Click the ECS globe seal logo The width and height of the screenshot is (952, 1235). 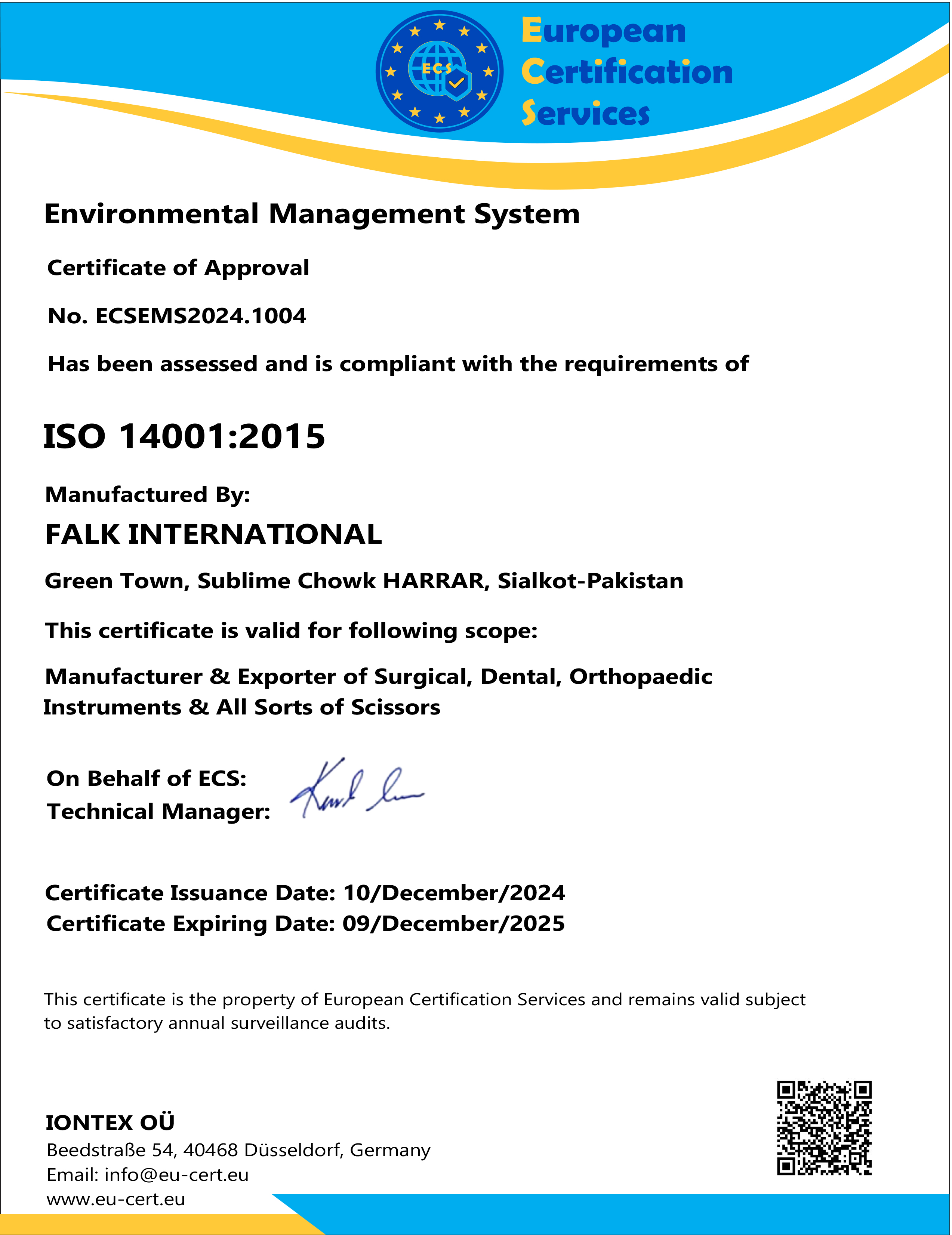440,71
